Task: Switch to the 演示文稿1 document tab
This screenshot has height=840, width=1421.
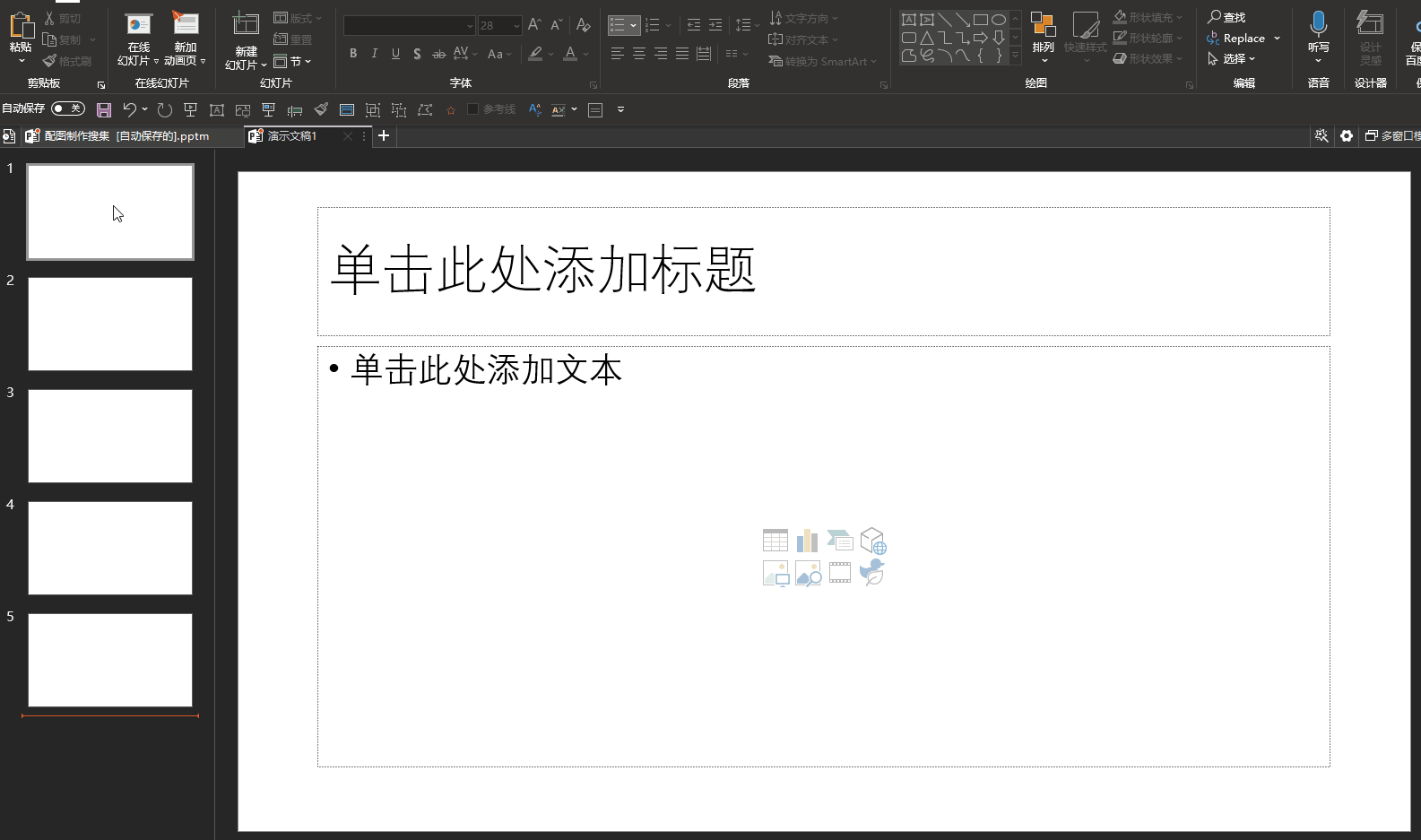Action: [292, 136]
